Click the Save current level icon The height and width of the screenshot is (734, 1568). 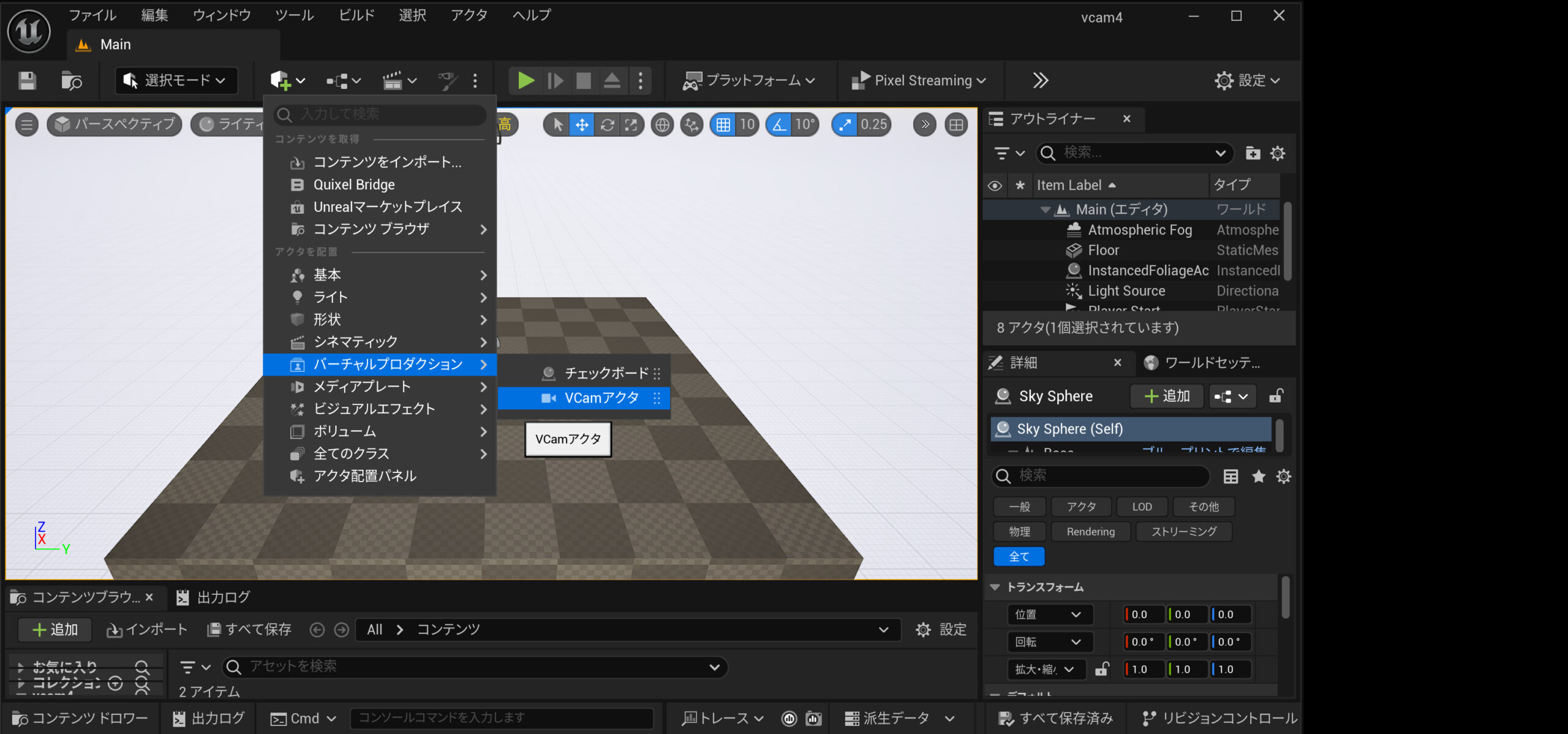point(27,80)
